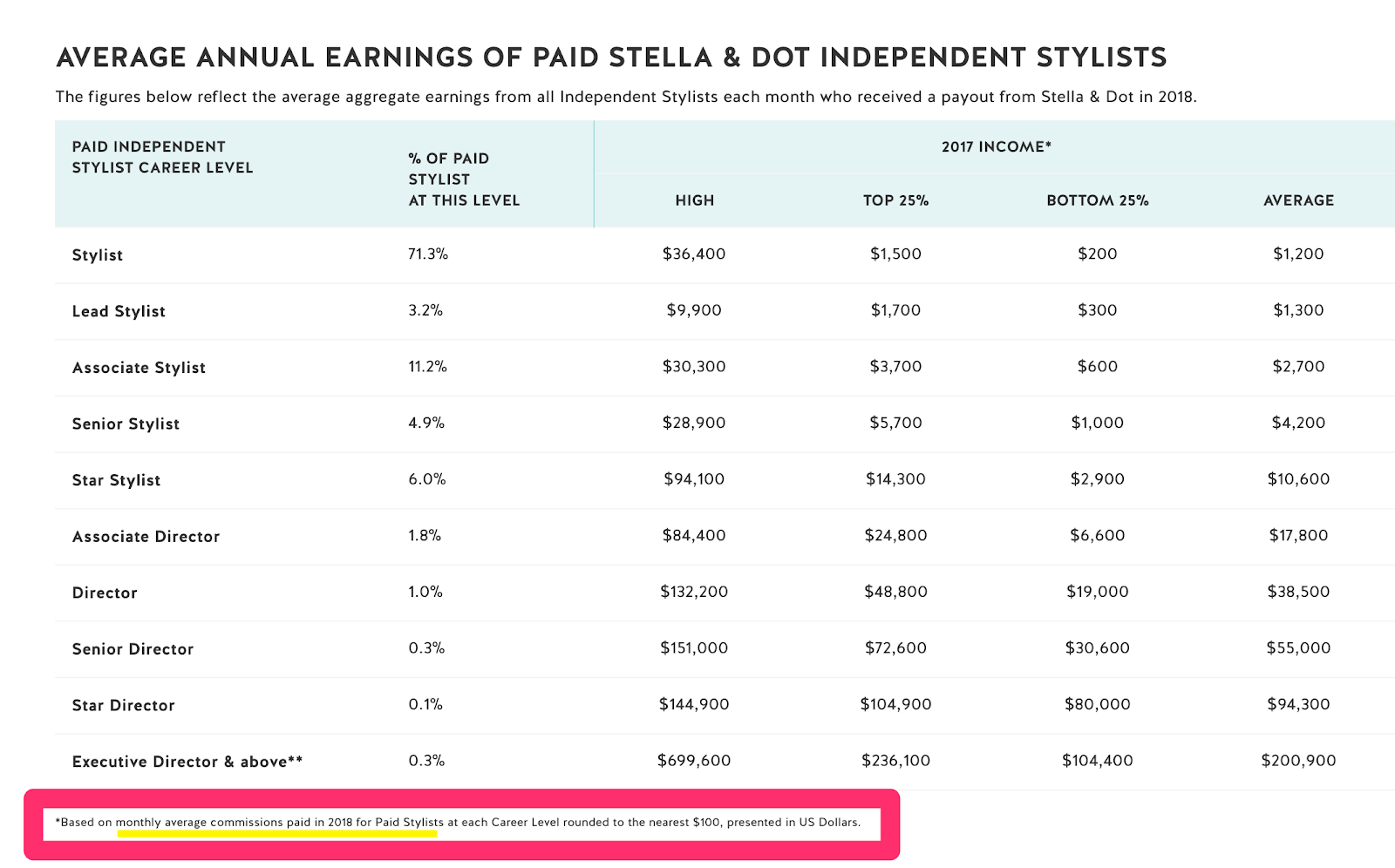This screenshot has width=1395, height=868.
Task: Click the $9,900 high income cell
Action: [694, 310]
